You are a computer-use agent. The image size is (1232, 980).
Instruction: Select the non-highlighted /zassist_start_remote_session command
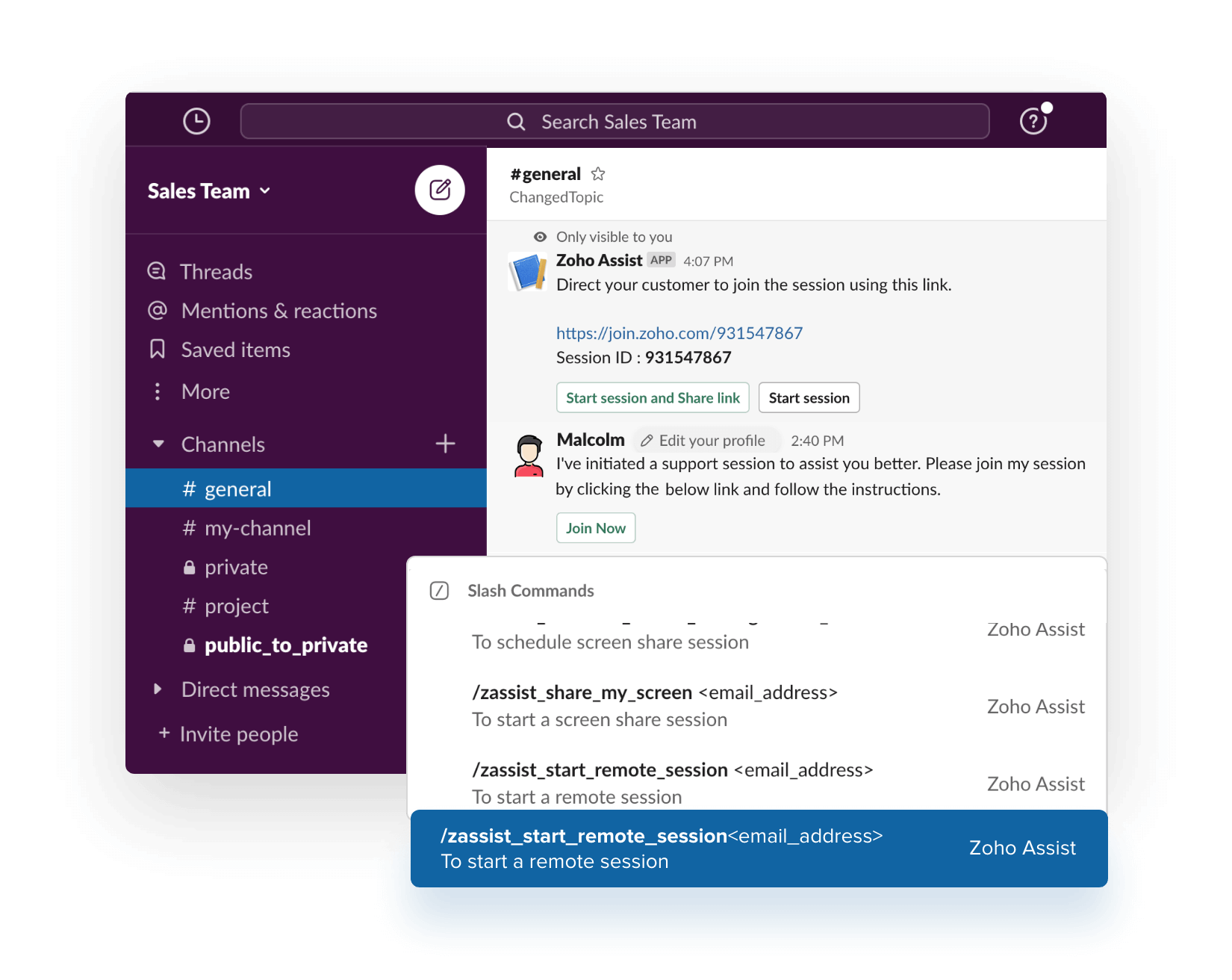point(758,781)
